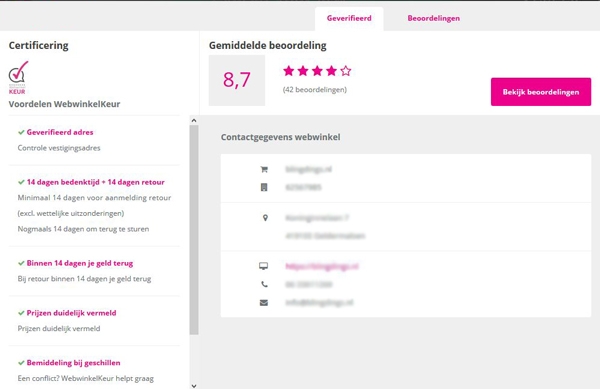Click the WebwinkelKeur logo
Screen dimensions: 600x389
(18, 77)
